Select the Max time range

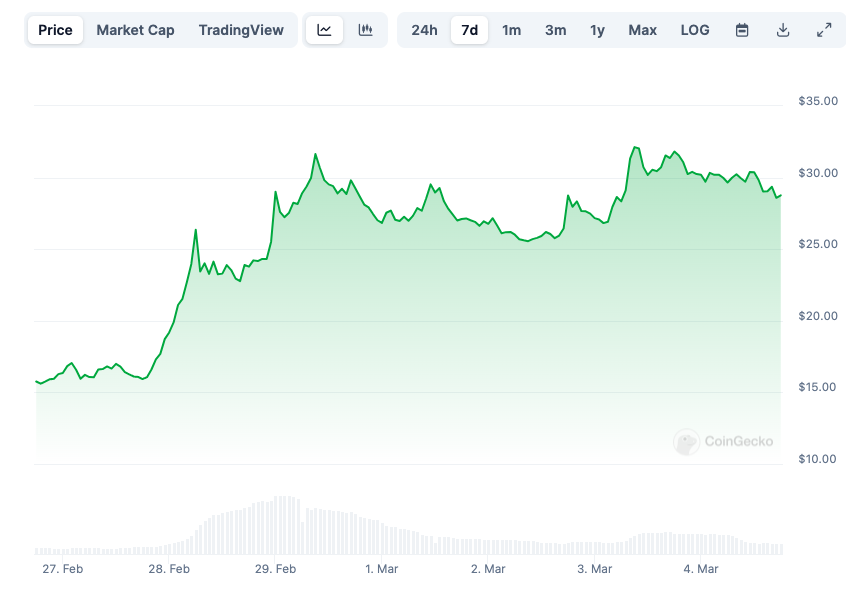pyautogui.click(x=642, y=30)
